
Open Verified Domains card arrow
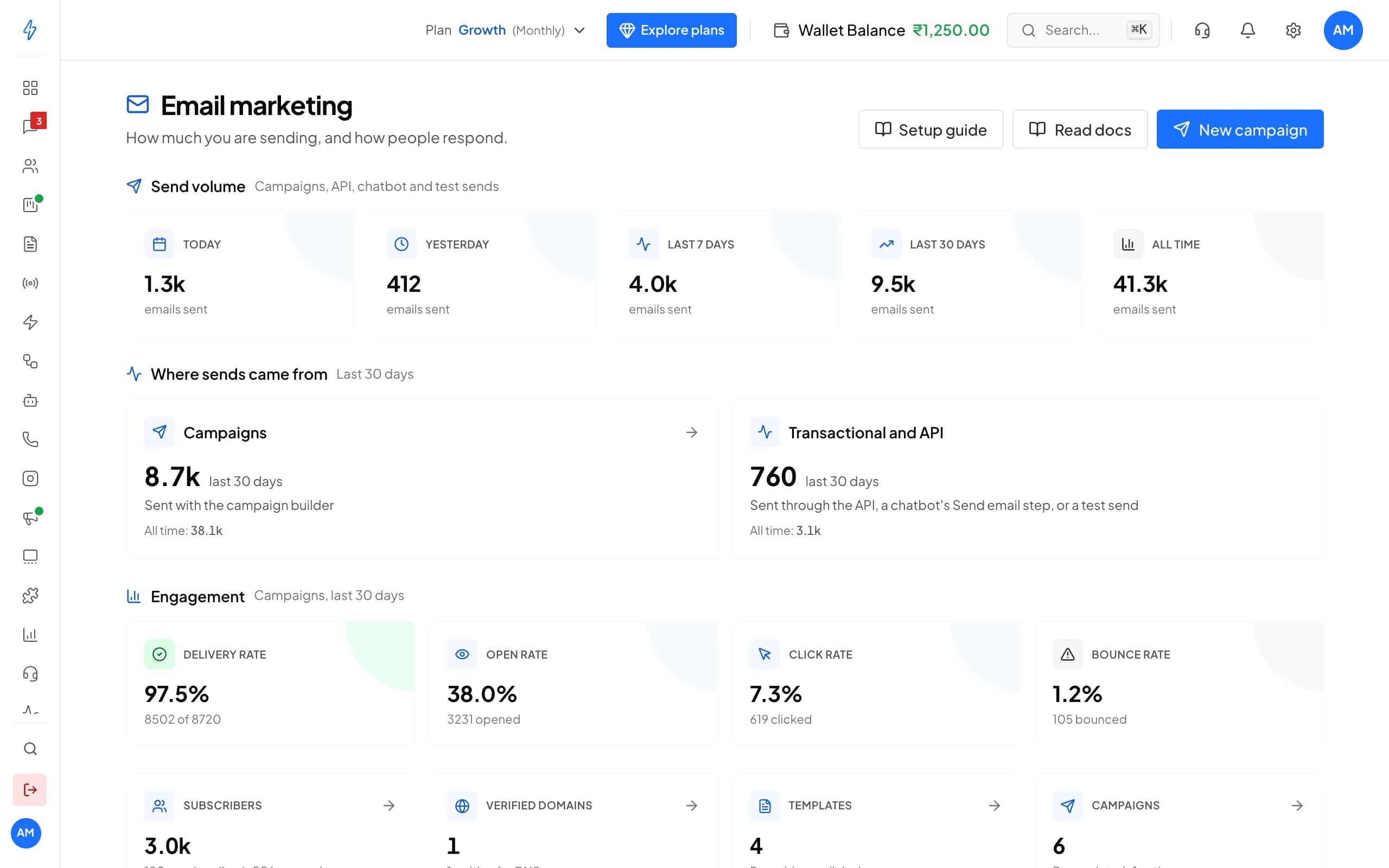692,806
